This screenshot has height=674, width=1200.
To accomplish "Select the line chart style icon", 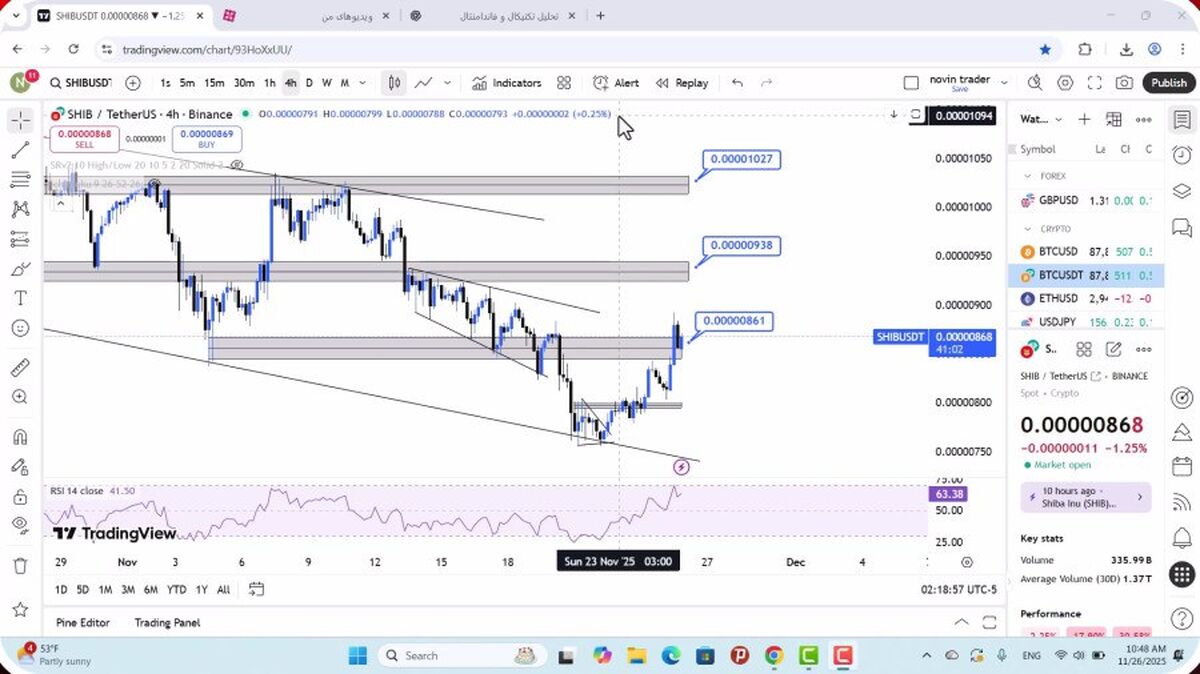I will coord(424,83).
